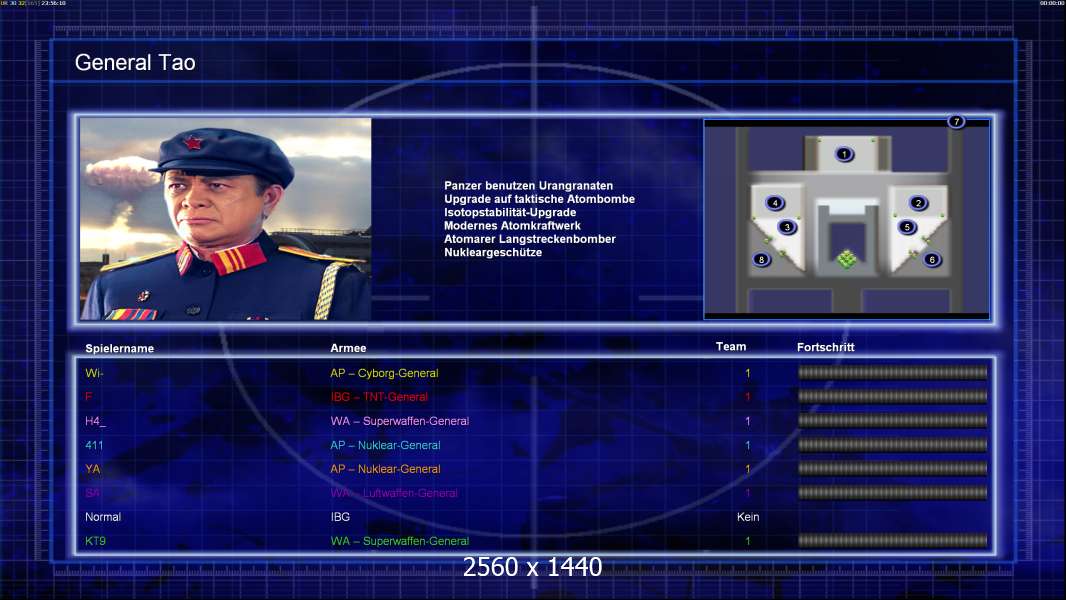The height and width of the screenshot is (600, 1066).
Task: Click 'Panzer benutzen Urangranaten' line
Action: [528, 186]
